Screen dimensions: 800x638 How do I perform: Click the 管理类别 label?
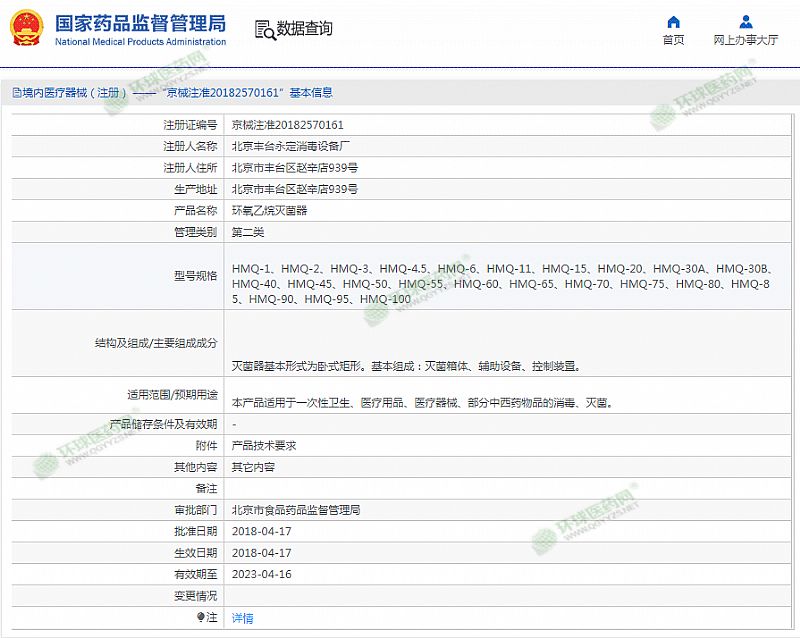click(x=196, y=232)
